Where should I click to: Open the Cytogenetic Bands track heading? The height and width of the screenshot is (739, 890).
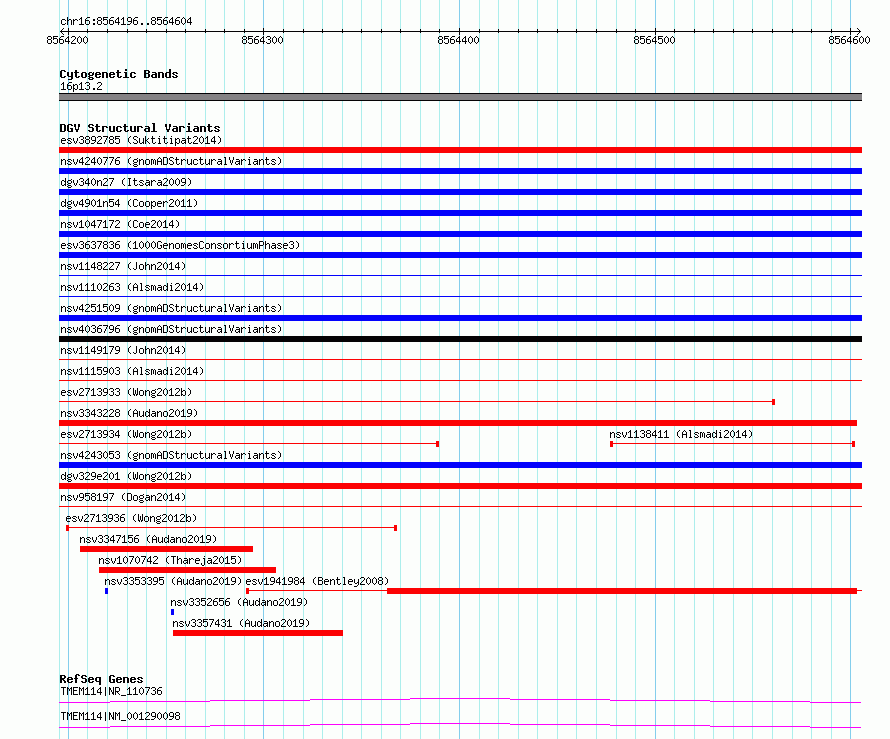pyautogui.click(x=119, y=74)
